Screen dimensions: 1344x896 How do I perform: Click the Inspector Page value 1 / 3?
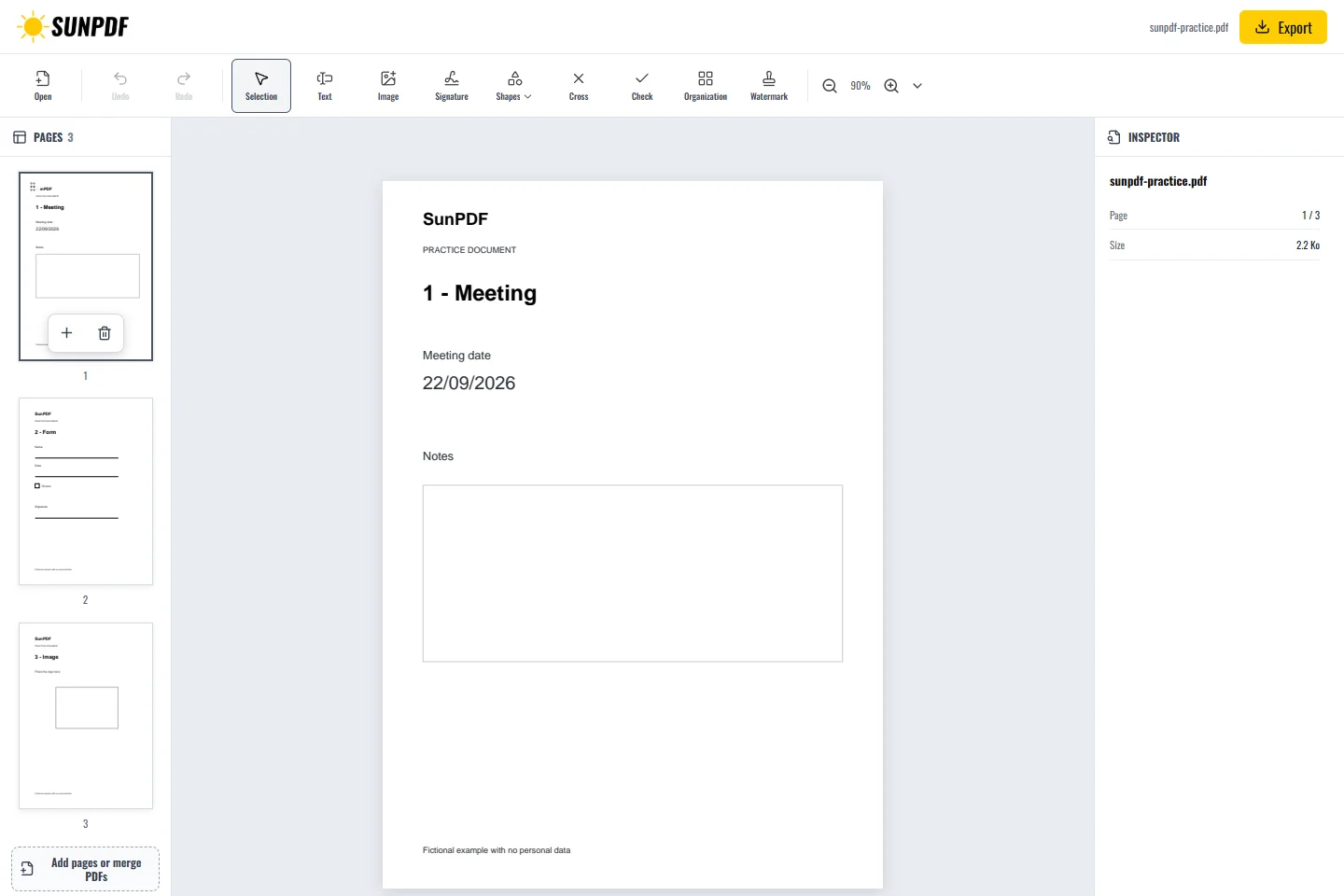(x=1310, y=216)
